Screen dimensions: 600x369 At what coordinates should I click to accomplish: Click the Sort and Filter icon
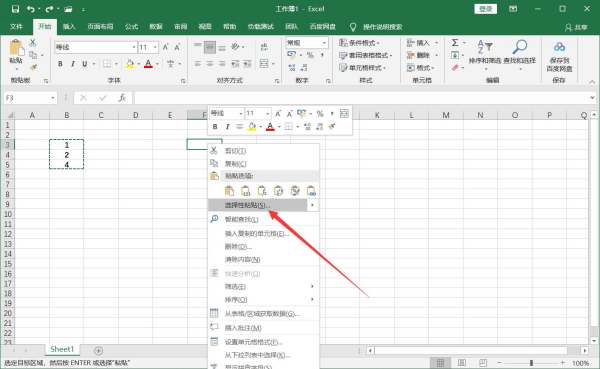point(485,47)
